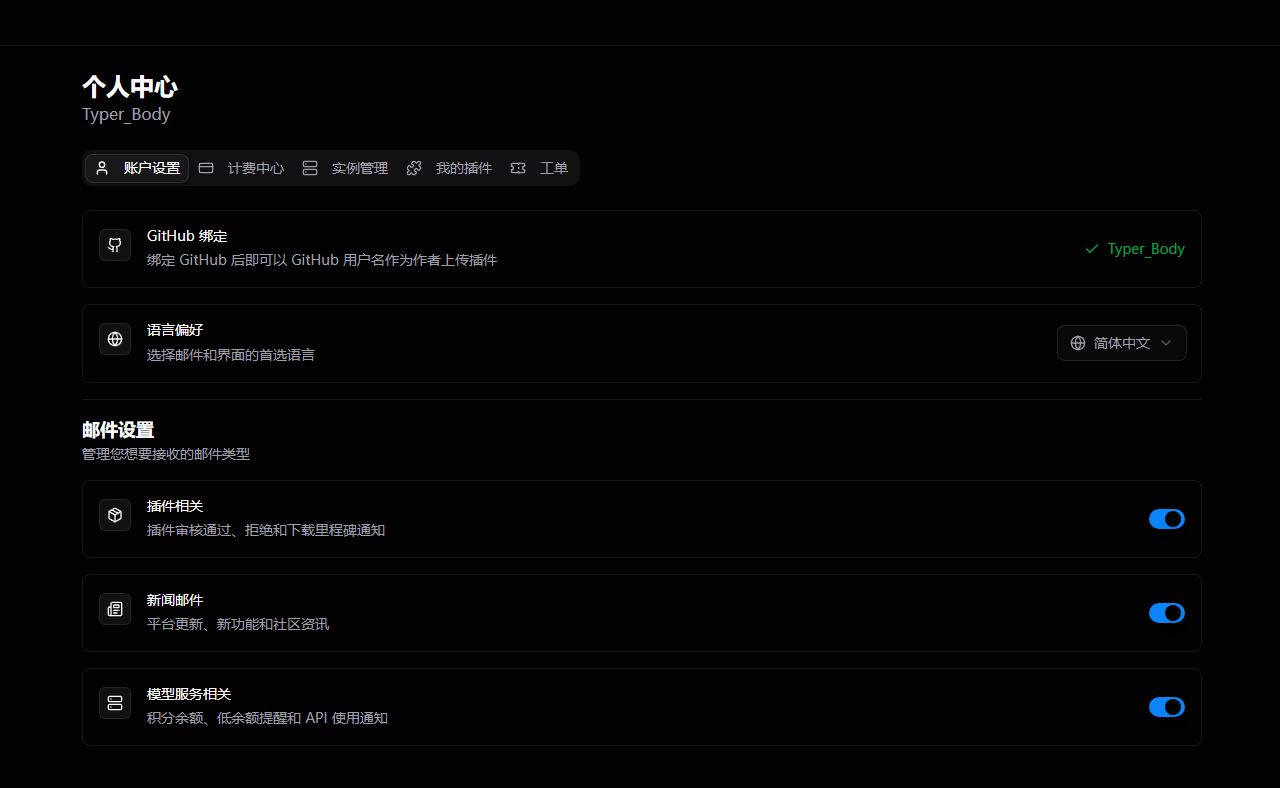Click the newspaper icon in 新闻邮件 row

115,609
